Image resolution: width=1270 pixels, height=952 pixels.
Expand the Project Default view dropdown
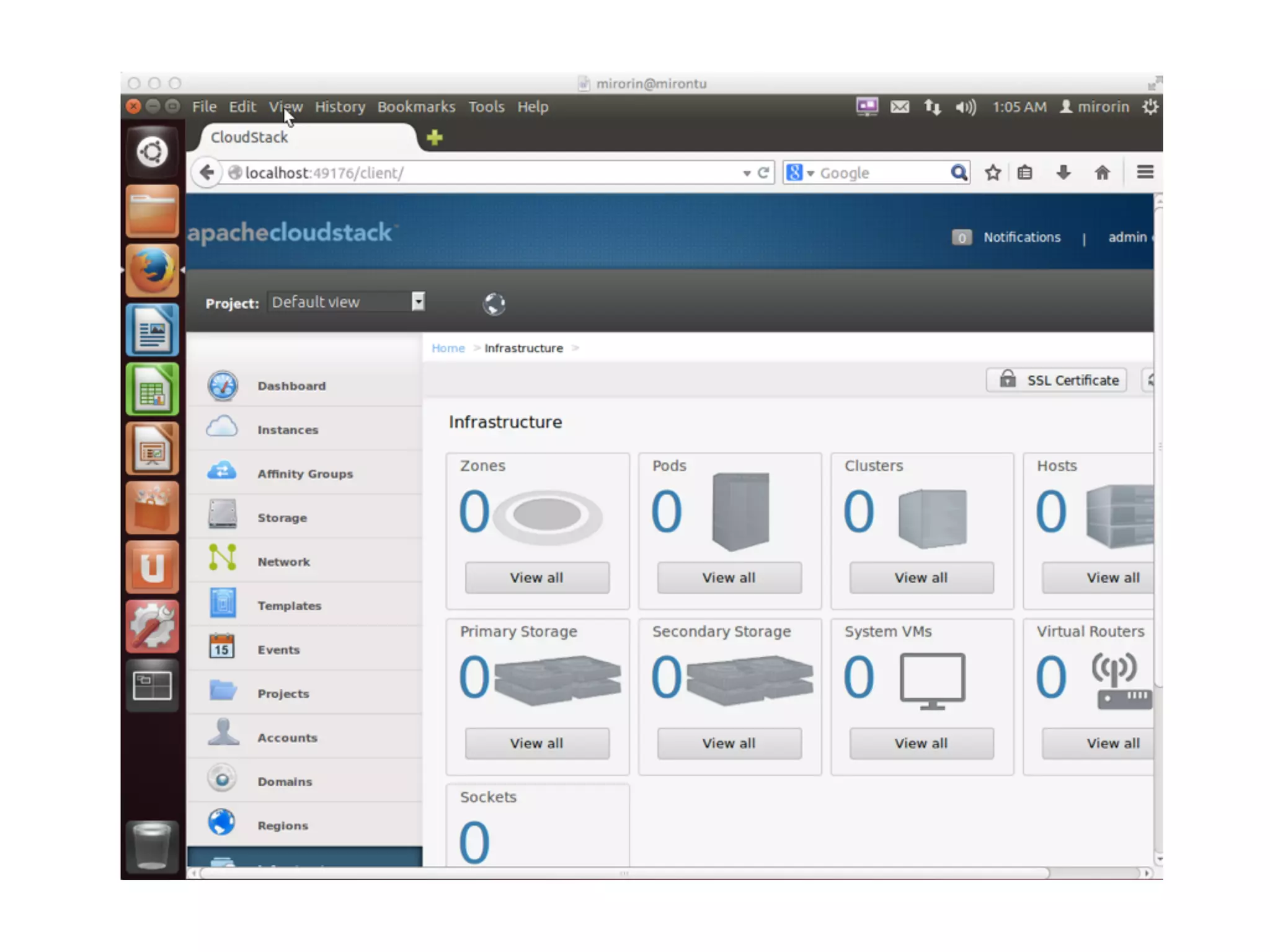click(x=418, y=302)
